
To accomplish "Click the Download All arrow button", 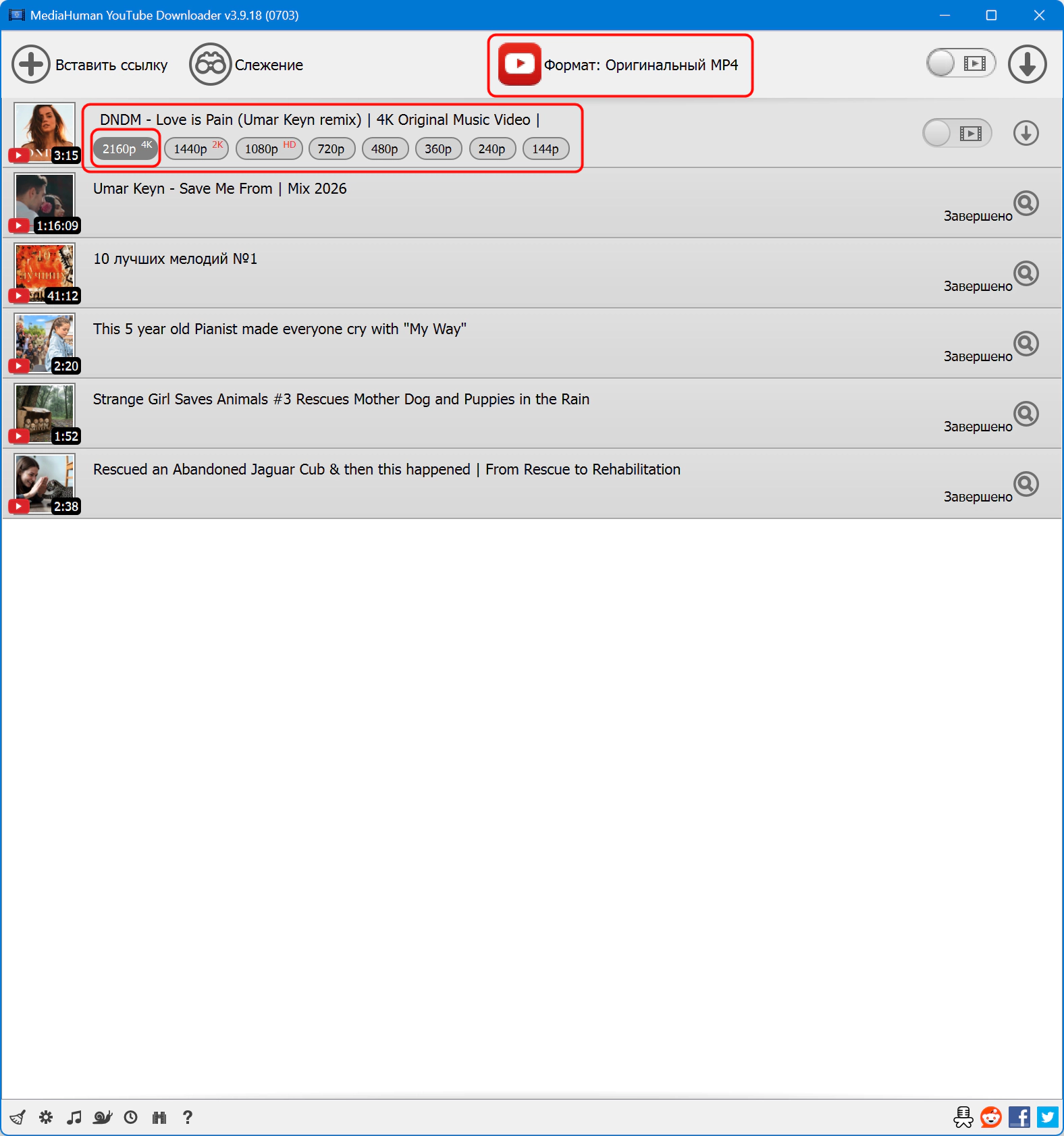I will pyautogui.click(x=1027, y=65).
